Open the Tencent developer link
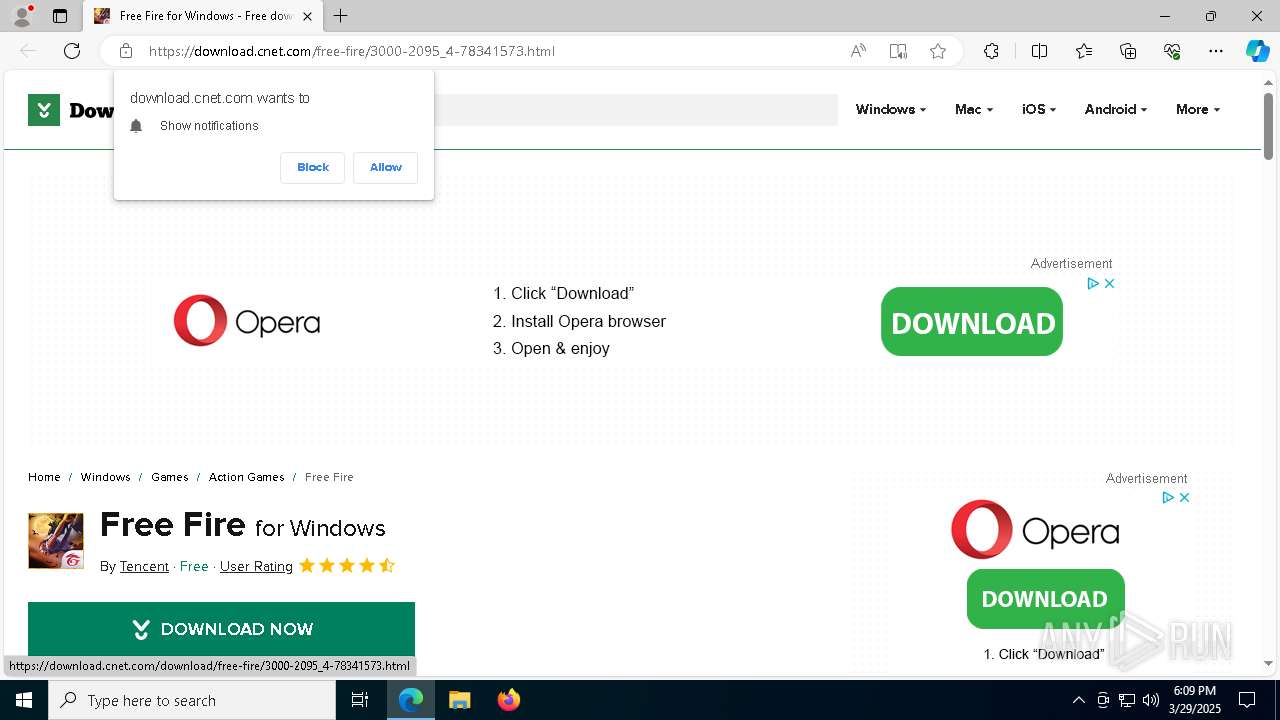 (x=144, y=566)
